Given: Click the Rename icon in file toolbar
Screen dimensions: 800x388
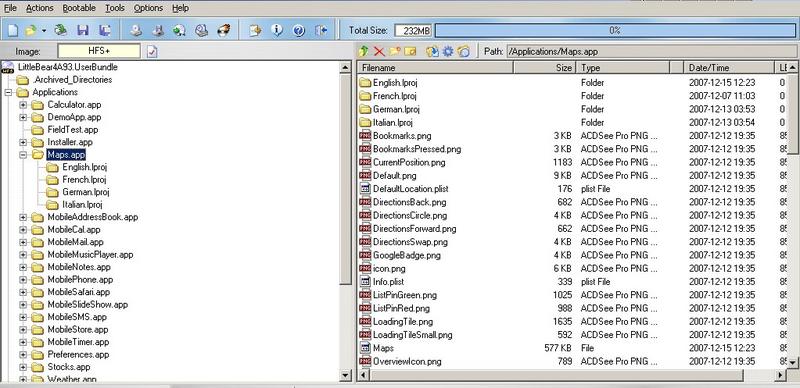Looking at the screenshot, I should (x=410, y=51).
